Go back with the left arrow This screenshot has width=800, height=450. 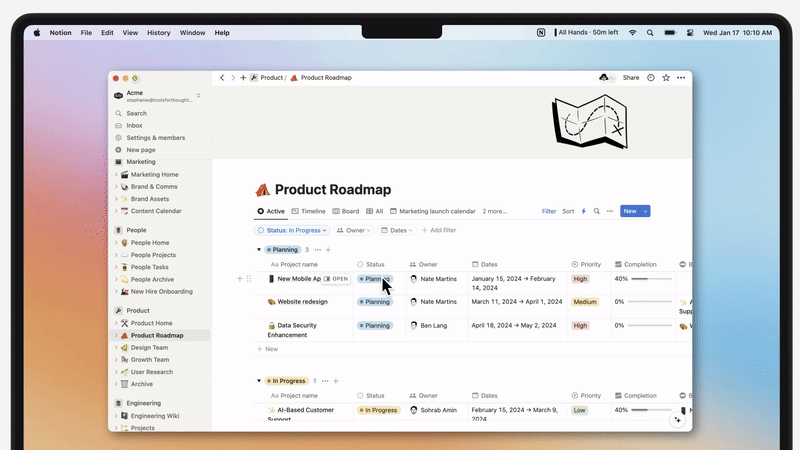[x=222, y=77]
